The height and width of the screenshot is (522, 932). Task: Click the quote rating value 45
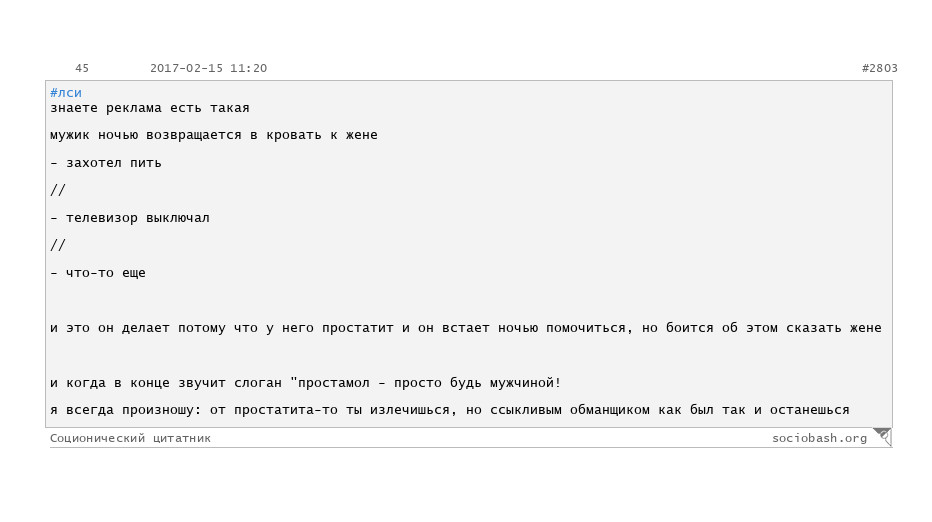click(82, 68)
